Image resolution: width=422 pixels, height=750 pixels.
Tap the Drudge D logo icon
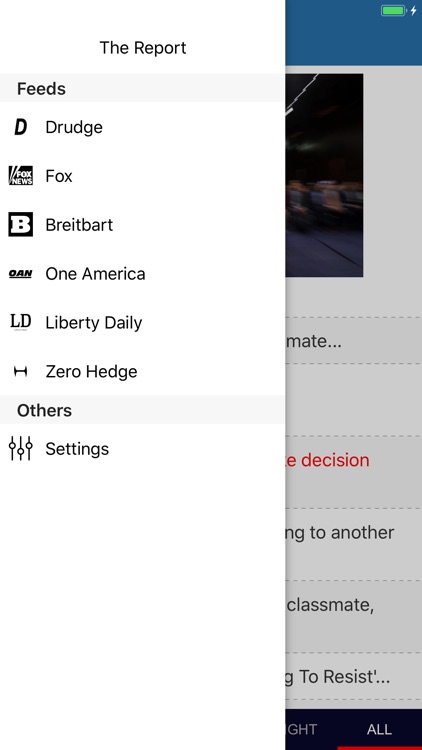coord(21,127)
